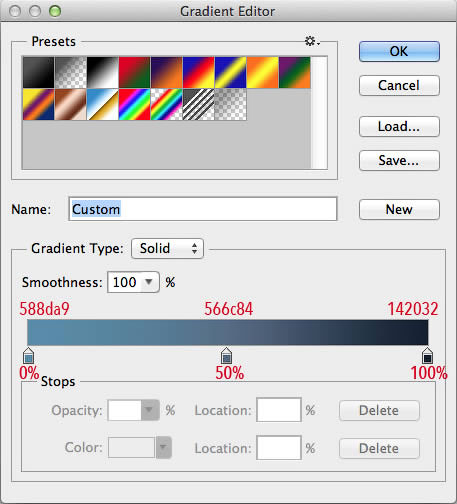The width and height of the screenshot is (457, 504).
Task: Click the Load... button
Action: [399, 126]
